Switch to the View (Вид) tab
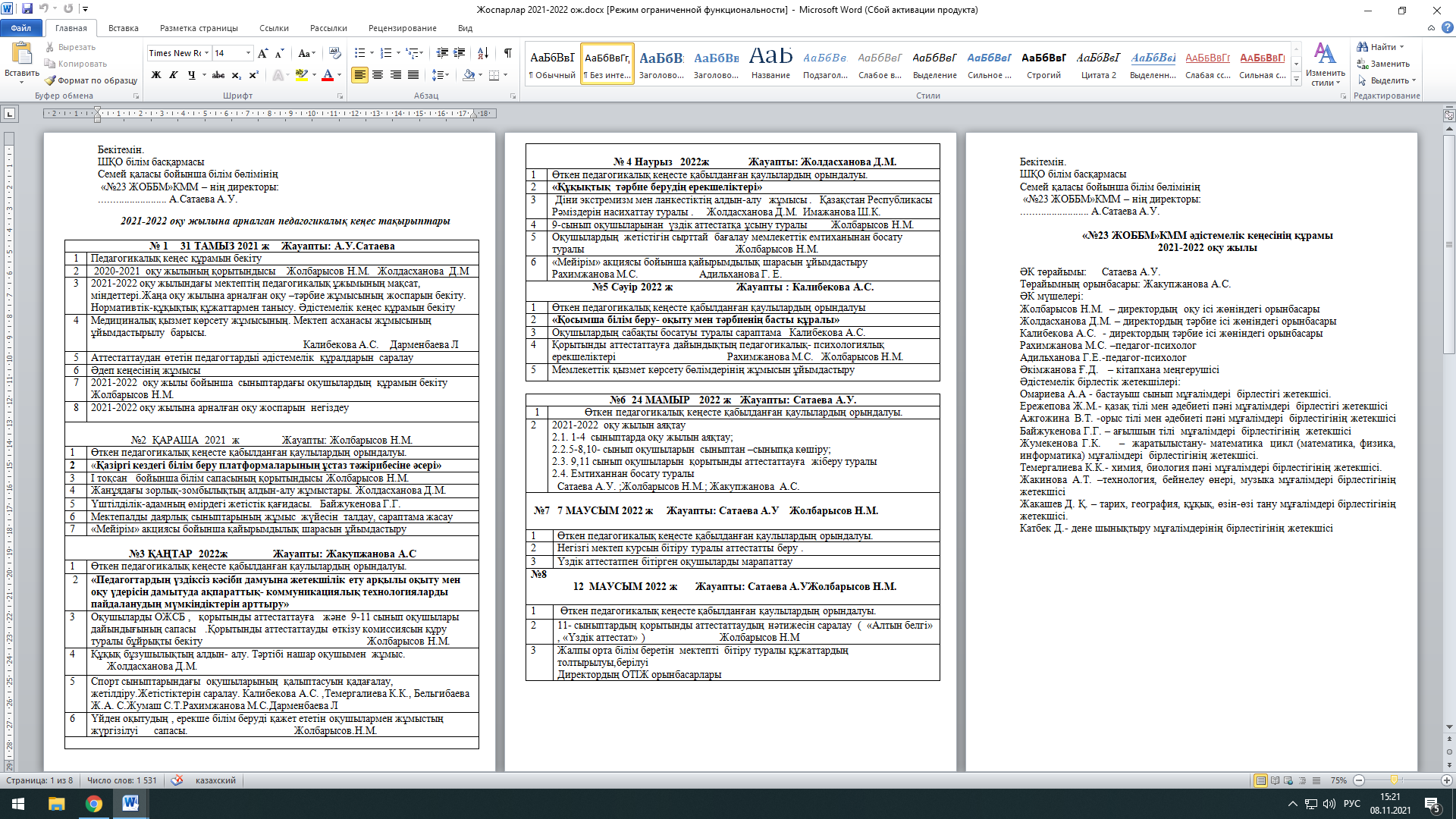The image size is (1456, 819). [x=465, y=28]
